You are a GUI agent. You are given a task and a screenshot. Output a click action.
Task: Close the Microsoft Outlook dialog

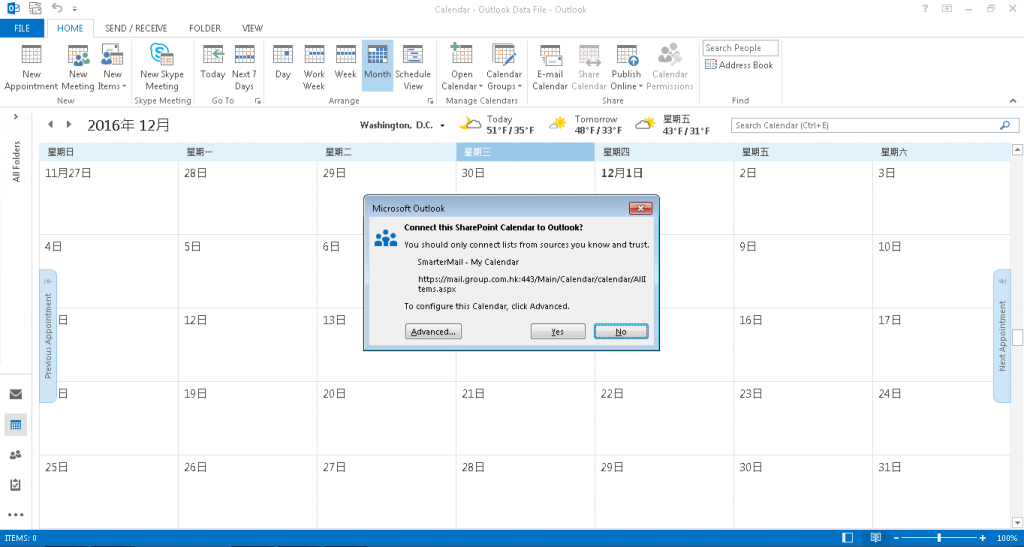click(641, 208)
